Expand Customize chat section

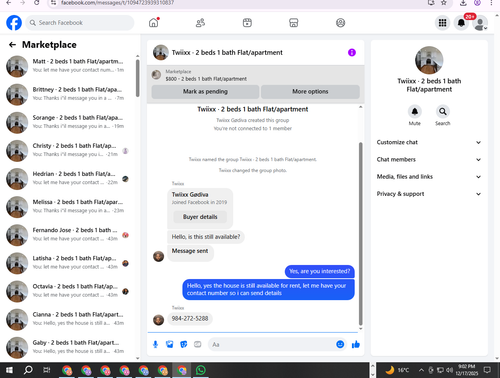click(429, 142)
